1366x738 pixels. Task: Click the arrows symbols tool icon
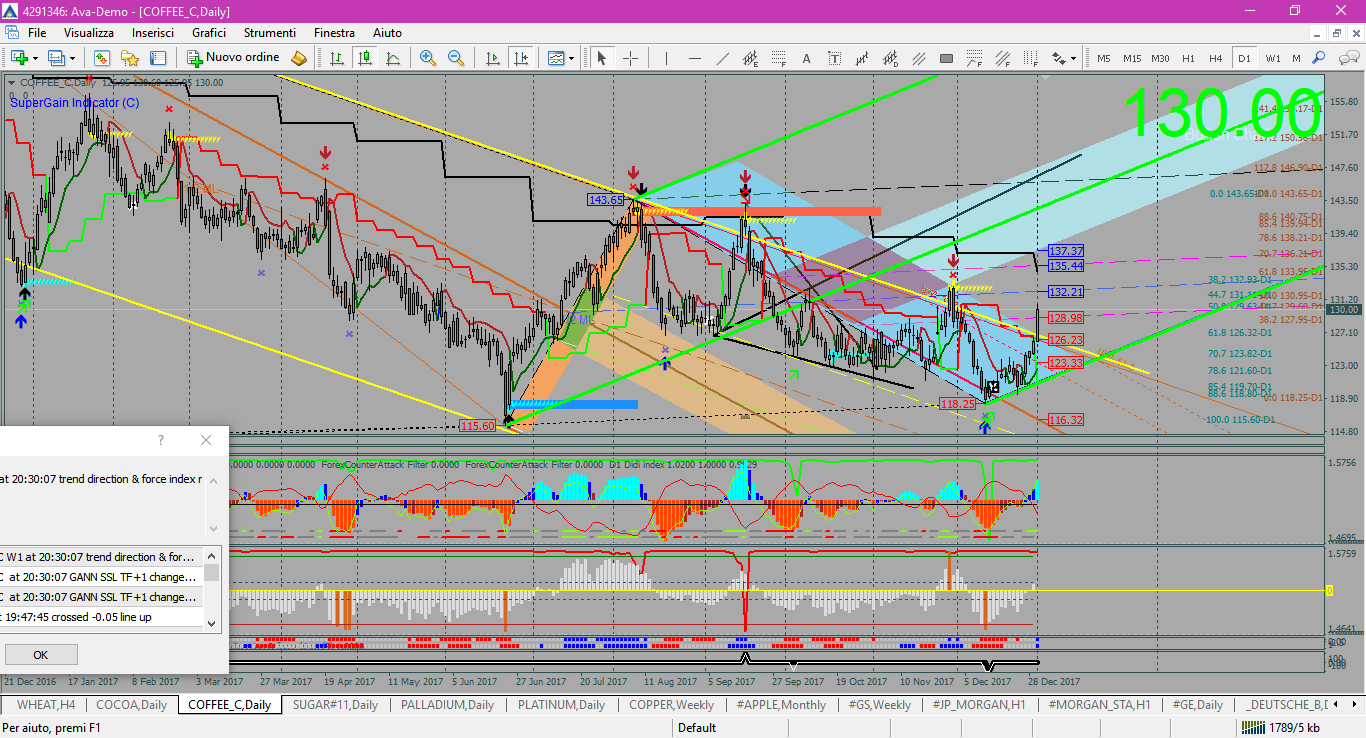coord(1058,58)
